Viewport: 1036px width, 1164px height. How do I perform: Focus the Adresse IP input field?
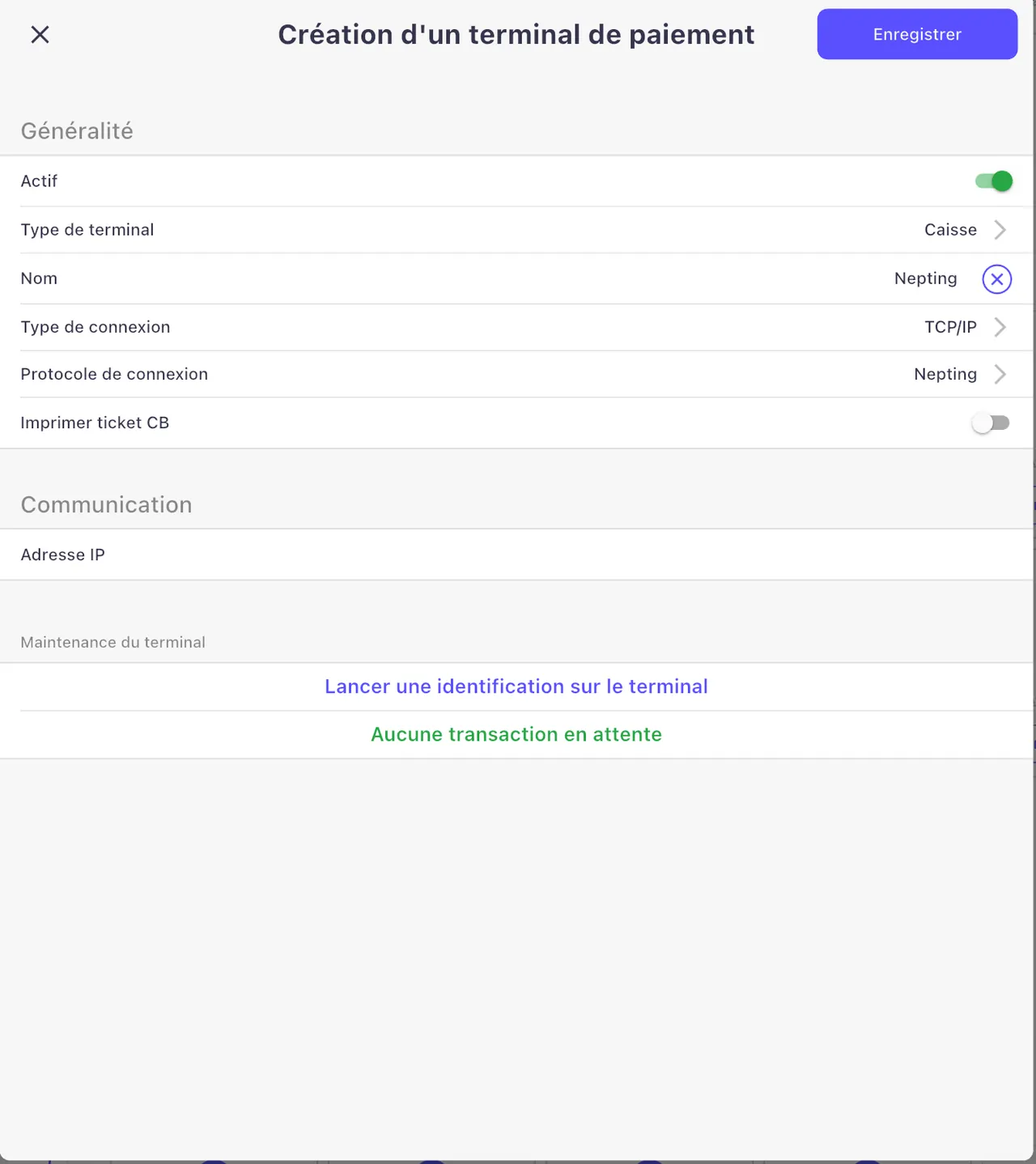click(x=516, y=554)
